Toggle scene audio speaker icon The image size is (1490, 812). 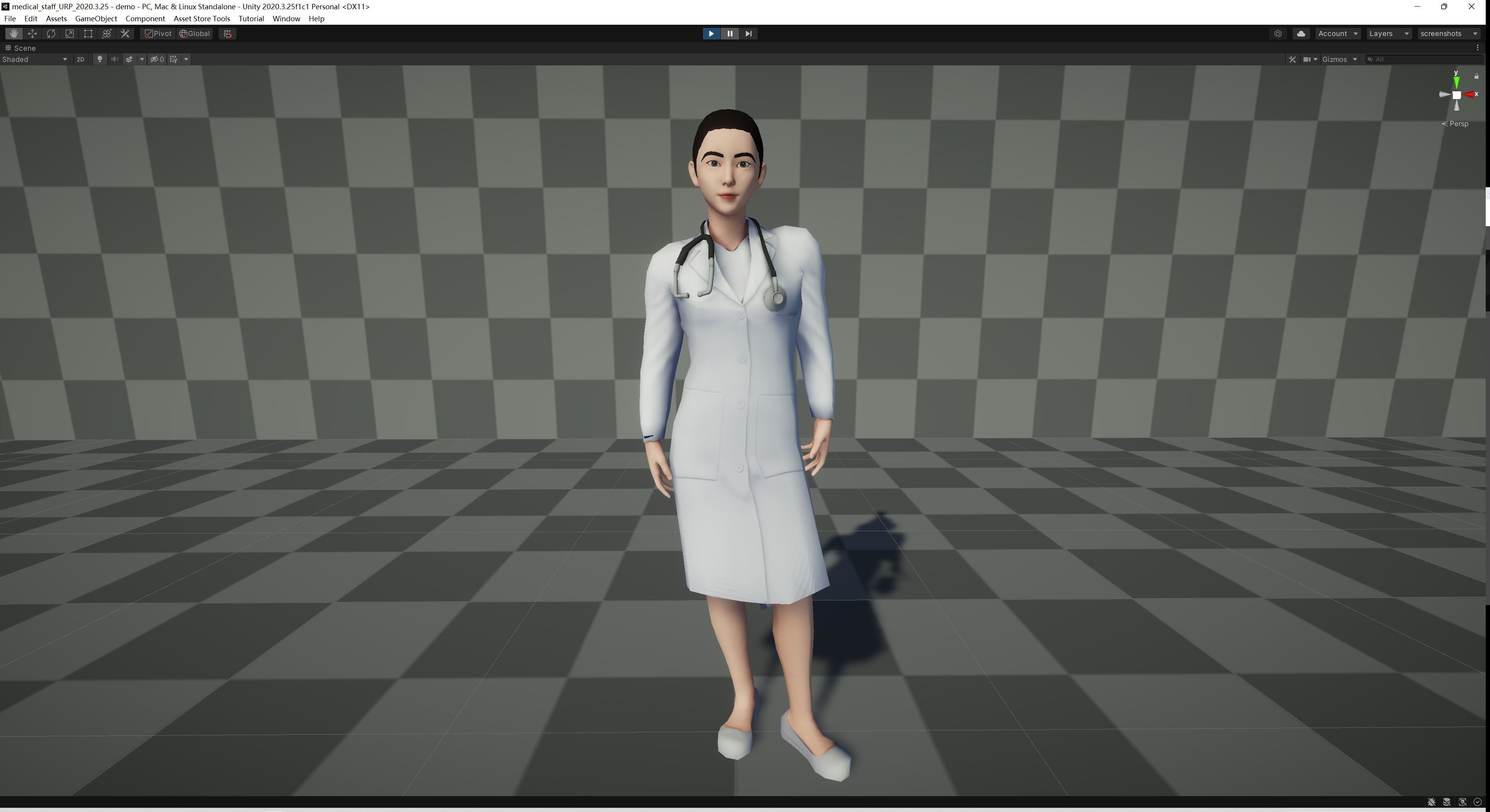point(115,59)
